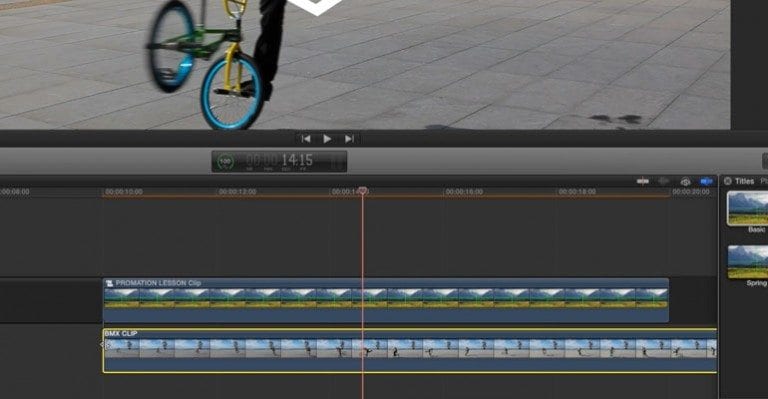
Task: Click the Titles browser icon
Action: [727, 181]
